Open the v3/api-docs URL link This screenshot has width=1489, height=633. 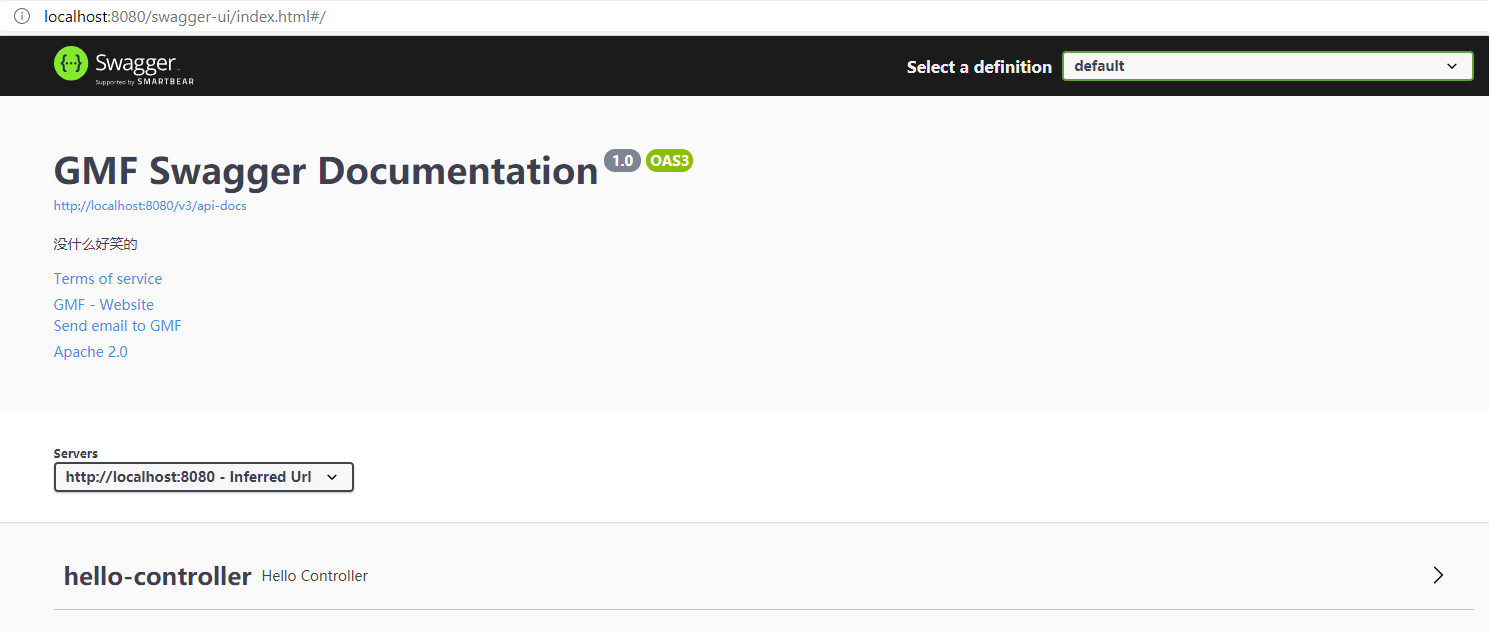coord(150,206)
